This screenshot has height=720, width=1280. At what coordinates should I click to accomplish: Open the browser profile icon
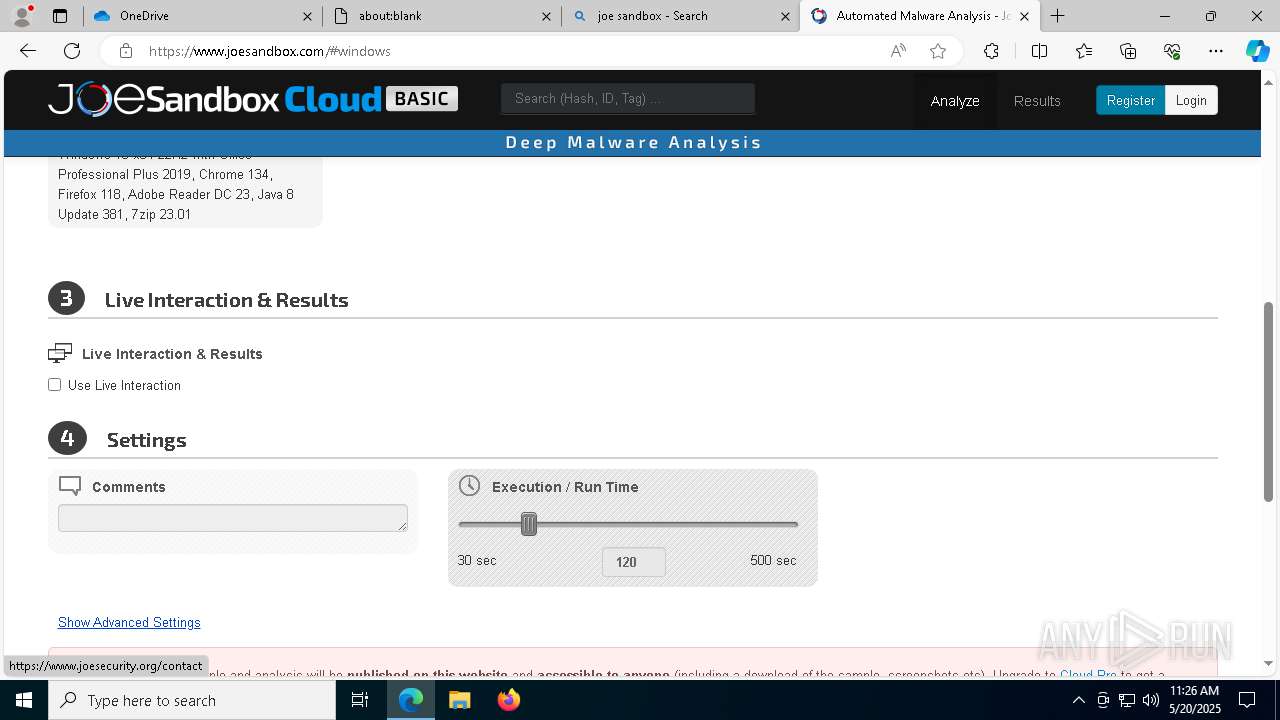(x=22, y=16)
